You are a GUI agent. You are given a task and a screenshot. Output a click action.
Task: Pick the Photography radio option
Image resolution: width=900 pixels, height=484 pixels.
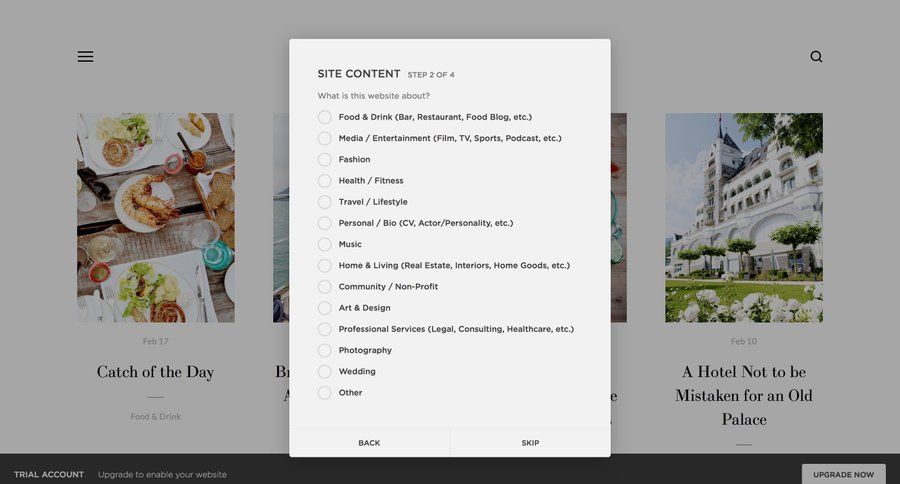tap(325, 350)
